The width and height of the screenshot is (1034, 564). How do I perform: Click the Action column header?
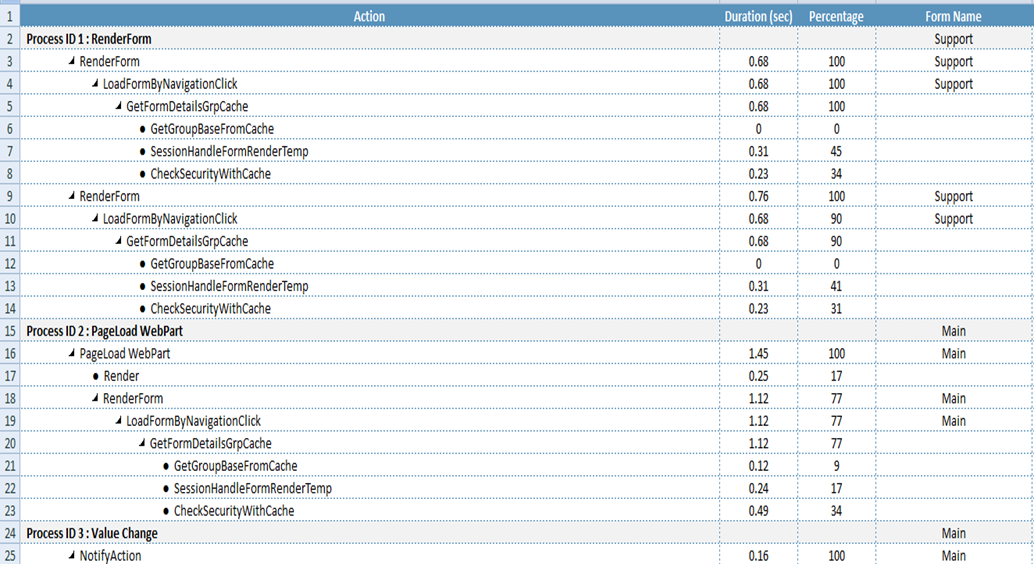tap(369, 16)
